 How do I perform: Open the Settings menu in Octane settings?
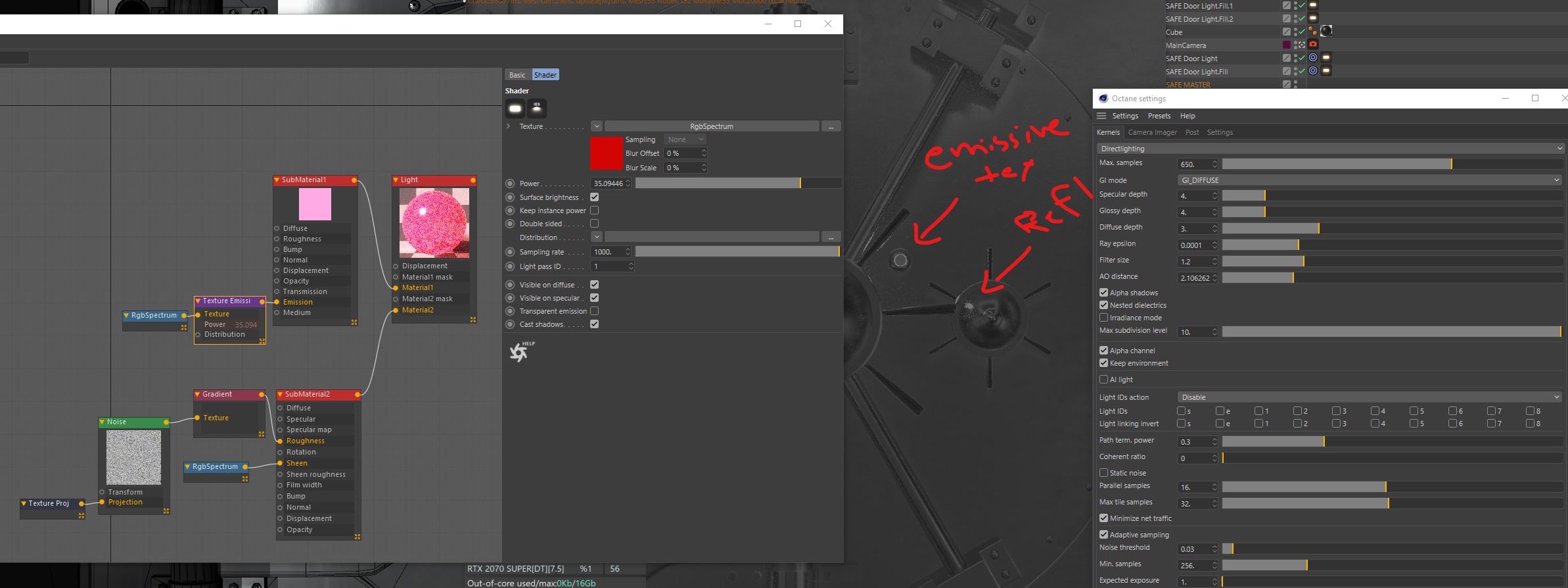pos(1125,116)
